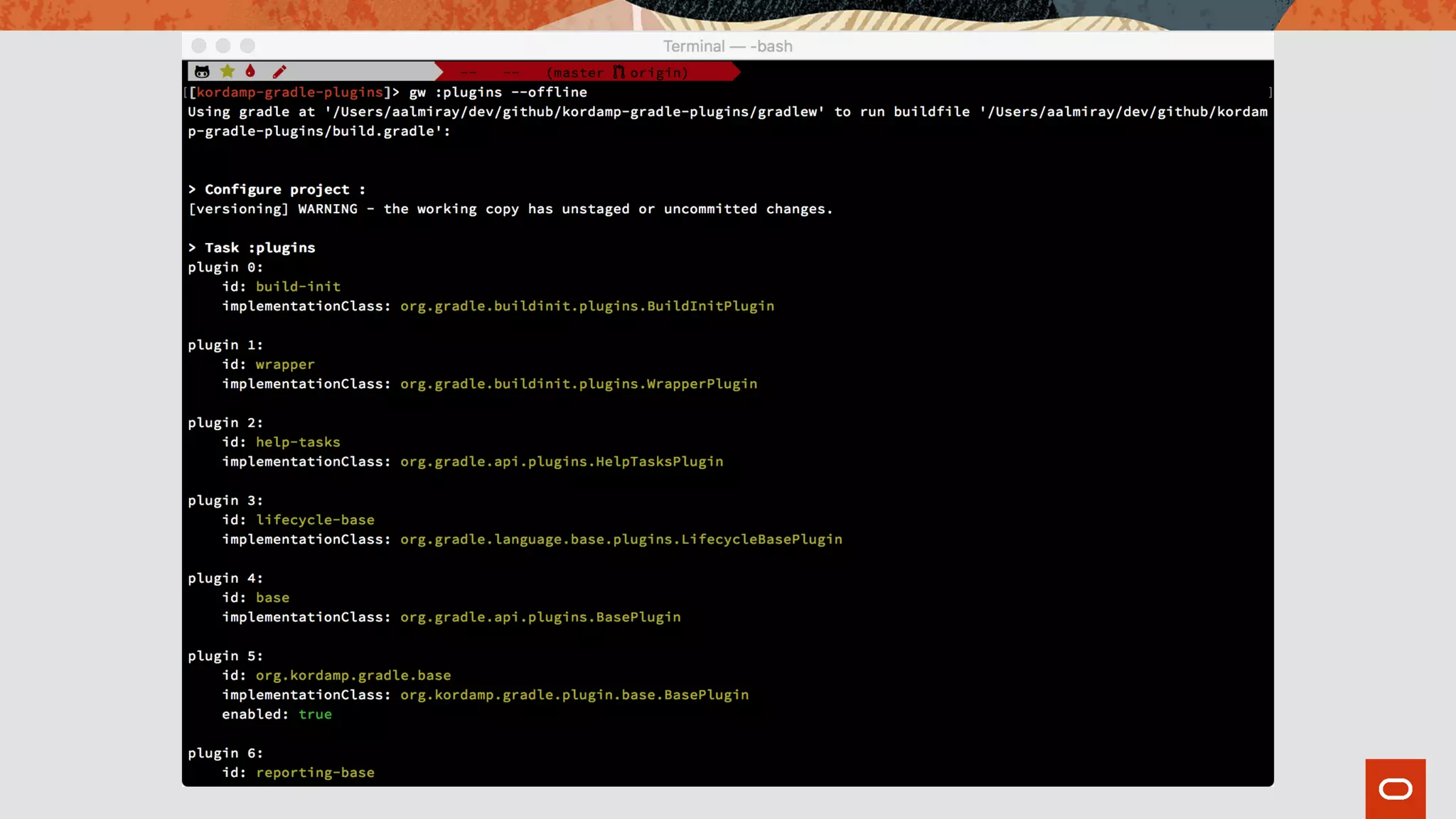Click the Terminal — -bash window title
The width and height of the screenshot is (1456, 819).
(x=727, y=46)
